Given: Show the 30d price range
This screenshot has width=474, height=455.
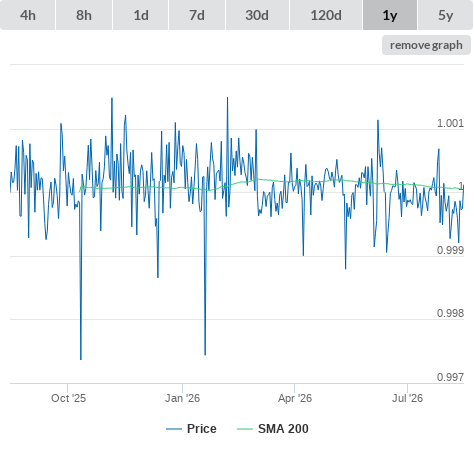Looking at the screenshot, I should click(257, 15).
